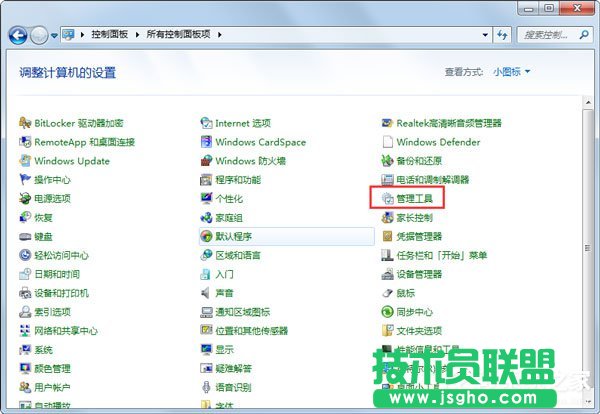600x414 pixels.
Task: Open the 用户帐户 link
Action: (52, 387)
